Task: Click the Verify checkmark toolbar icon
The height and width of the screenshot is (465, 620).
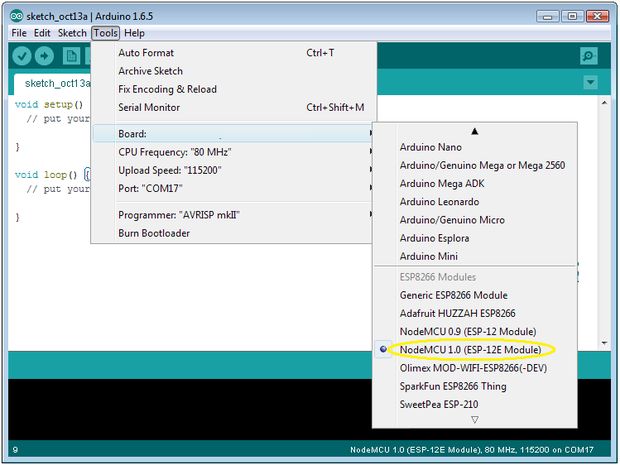Action: 21,56
